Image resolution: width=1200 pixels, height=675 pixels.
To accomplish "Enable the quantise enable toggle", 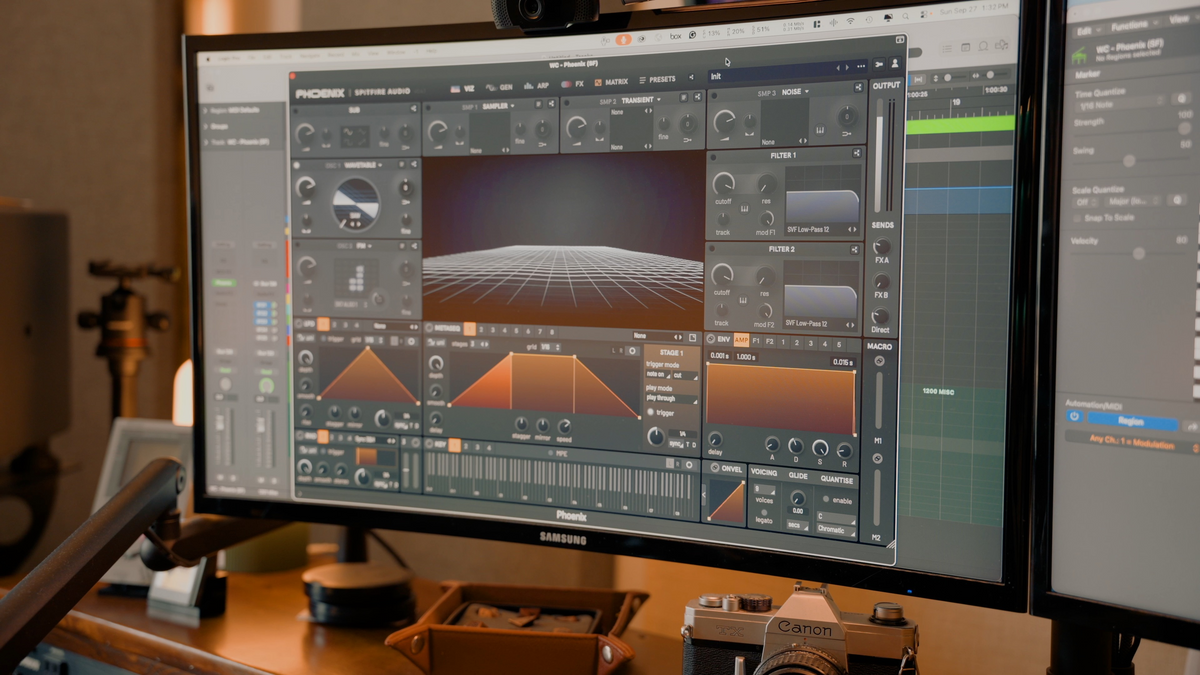I will pos(824,500).
